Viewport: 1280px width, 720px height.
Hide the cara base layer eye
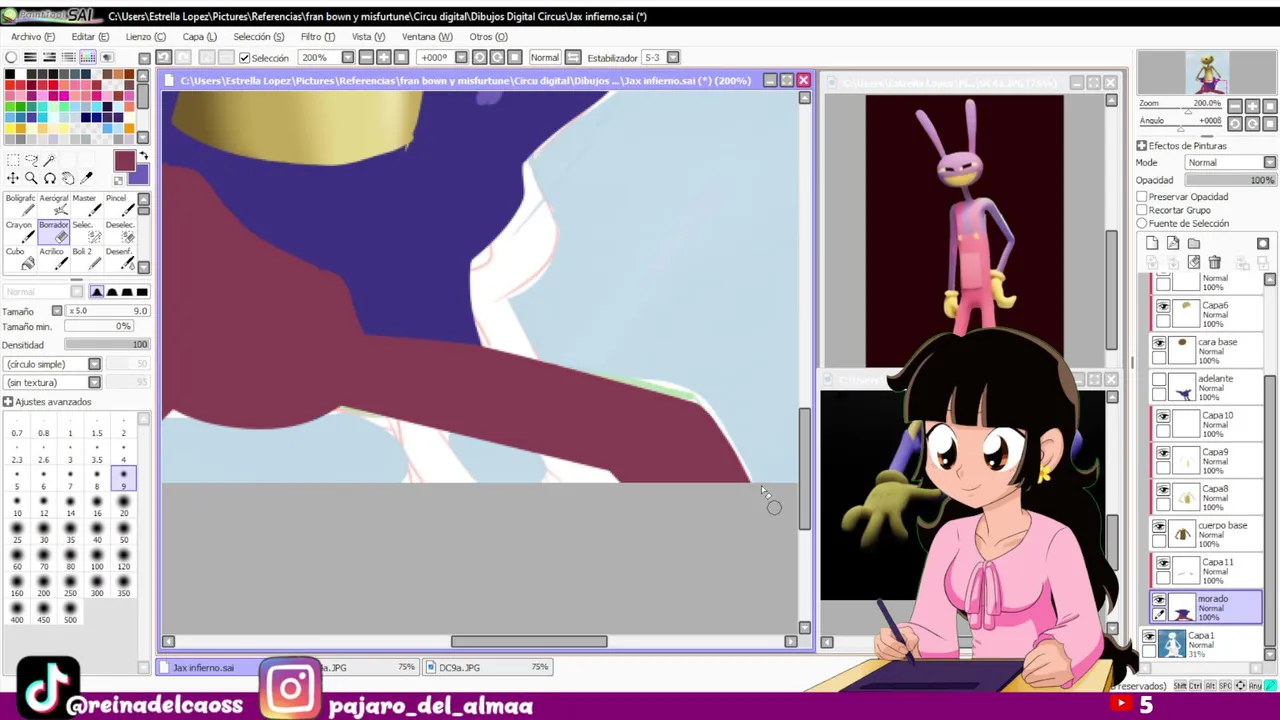tap(1159, 343)
